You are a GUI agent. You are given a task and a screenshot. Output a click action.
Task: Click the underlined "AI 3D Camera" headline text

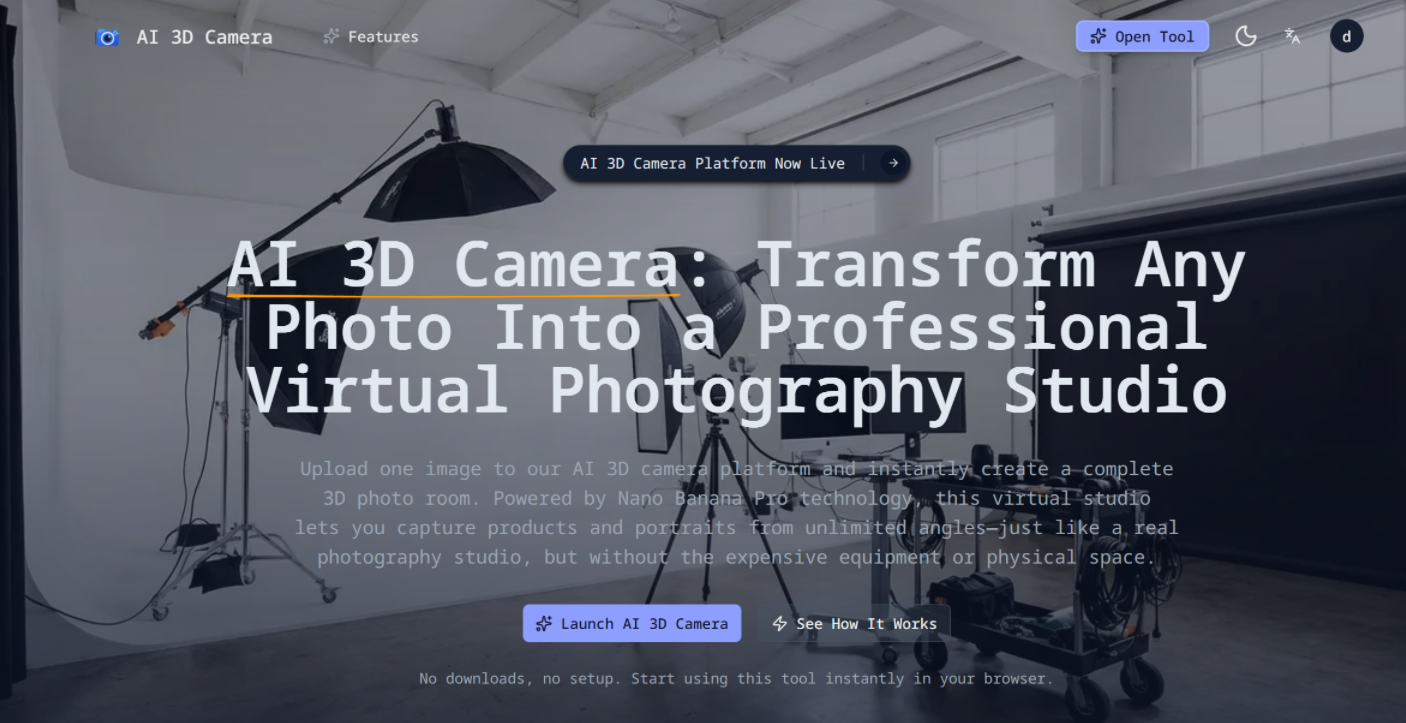(452, 266)
